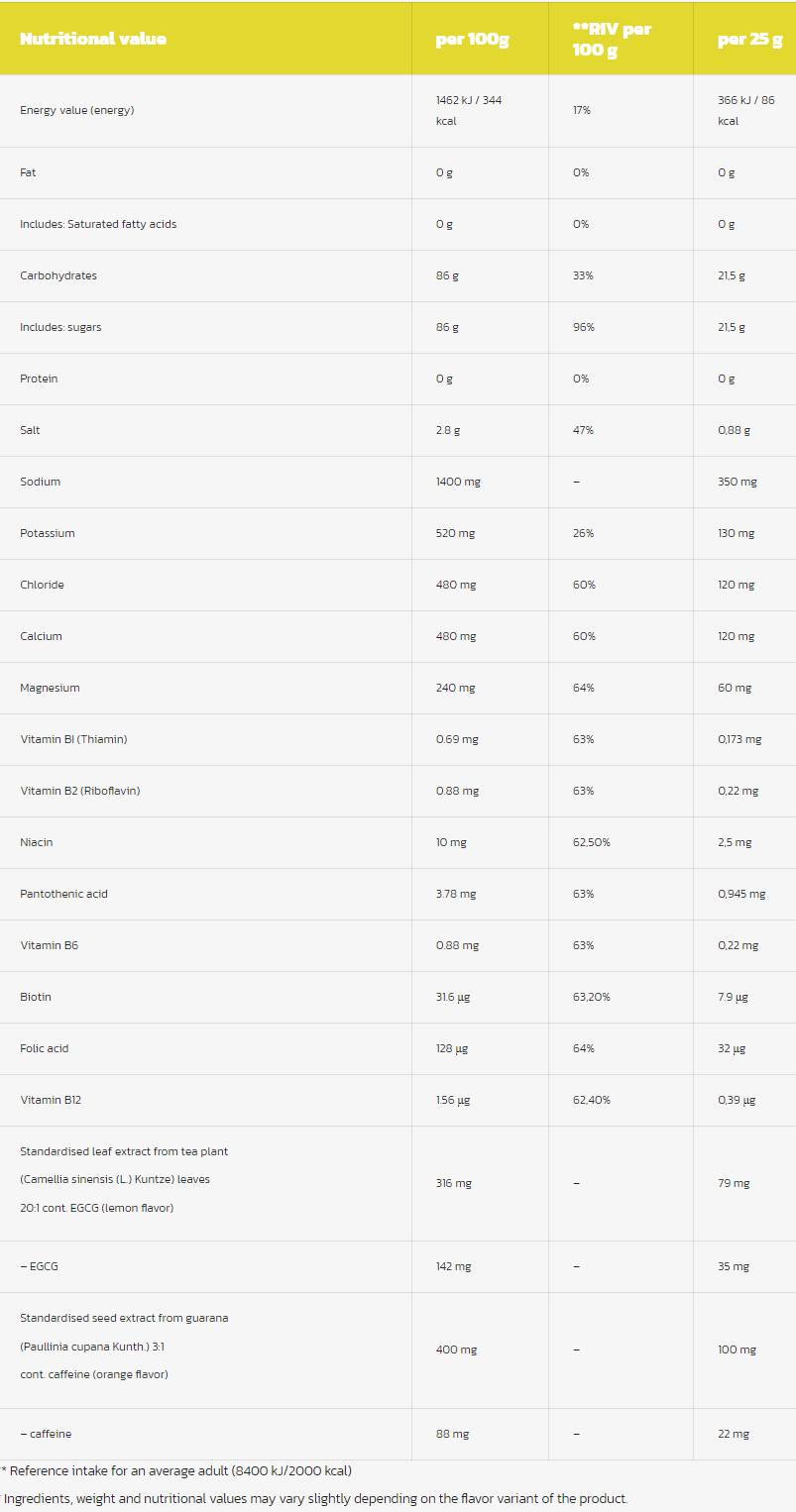Click the "per 100g" column header
Image resolution: width=796 pixels, height=1512 pixels.
[x=472, y=39]
